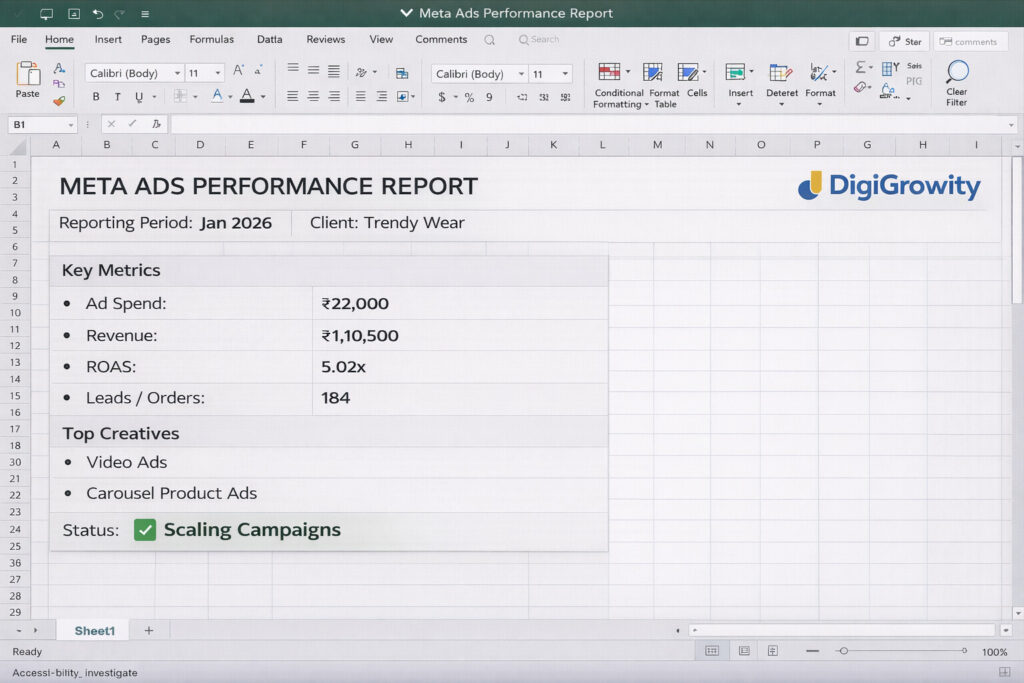The image size is (1024, 683).
Task: Click the AutoSum sigma icon
Action: 860,68
